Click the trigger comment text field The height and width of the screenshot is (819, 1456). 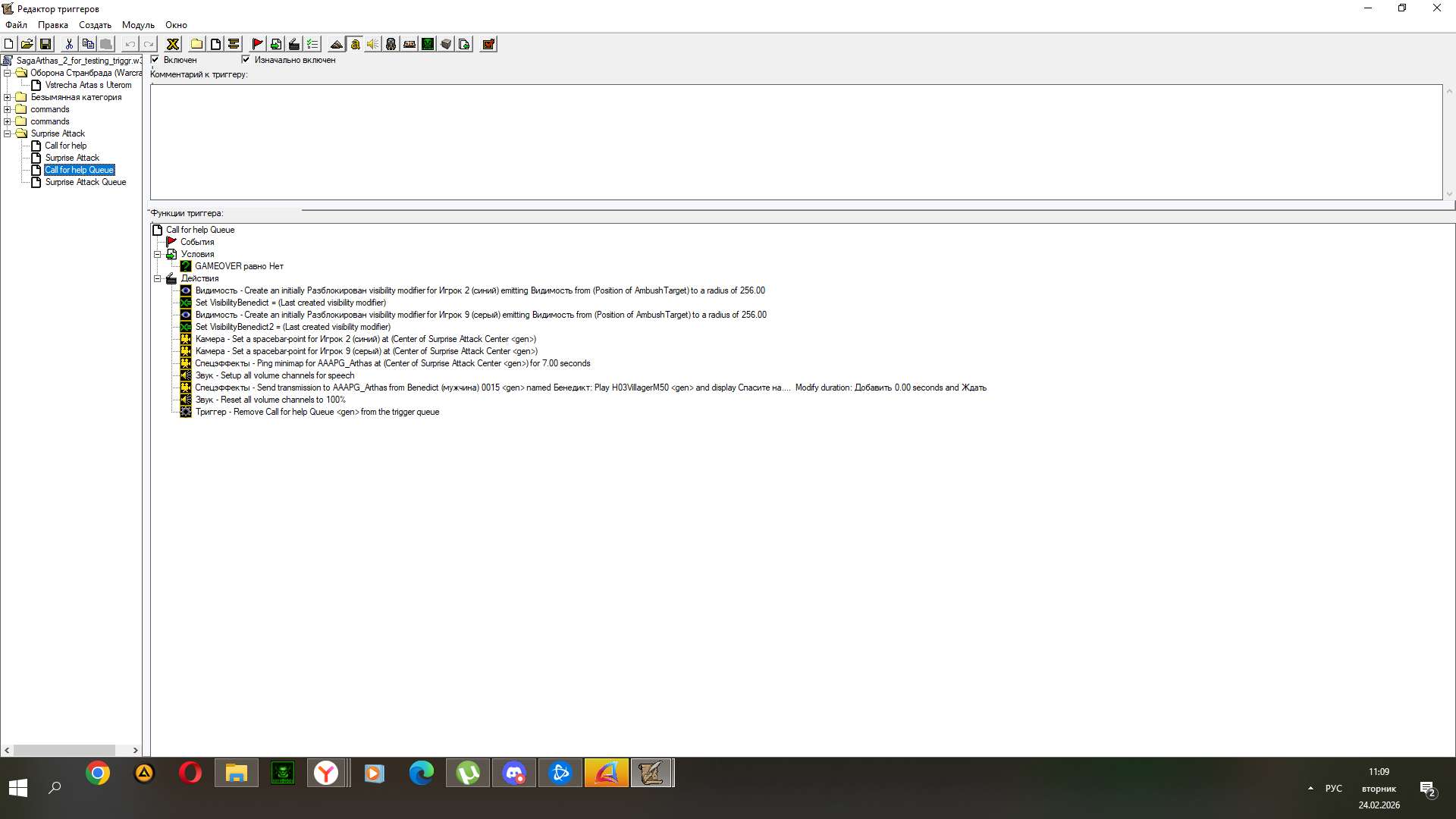[796, 142]
